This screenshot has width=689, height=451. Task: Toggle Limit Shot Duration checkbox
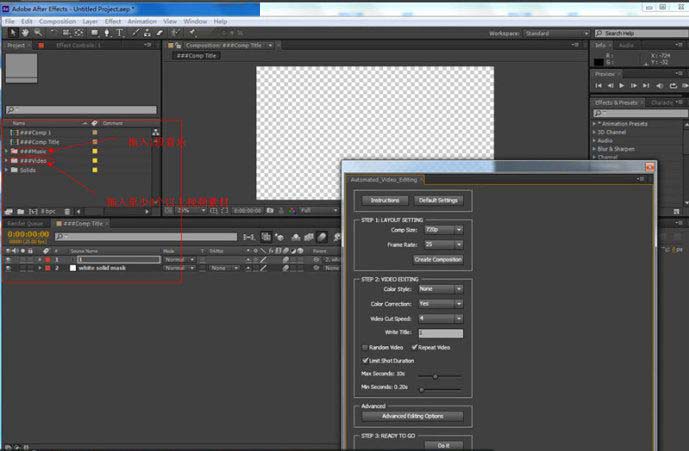[364, 360]
